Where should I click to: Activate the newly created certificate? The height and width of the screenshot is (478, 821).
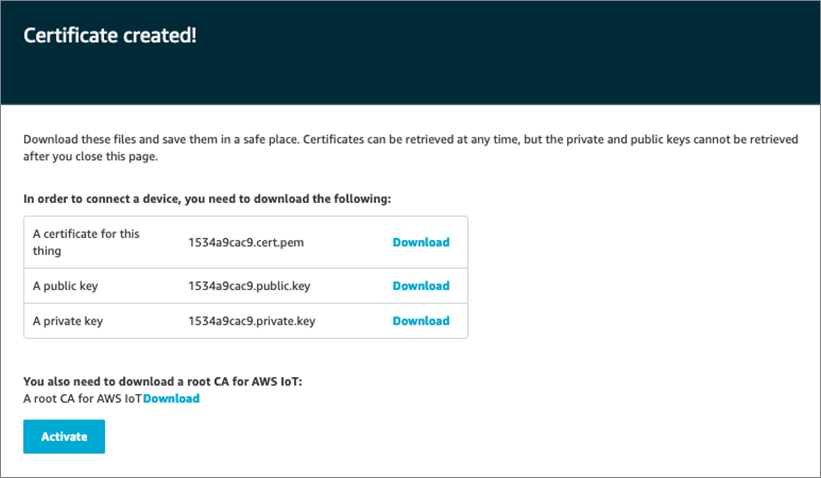coord(64,437)
